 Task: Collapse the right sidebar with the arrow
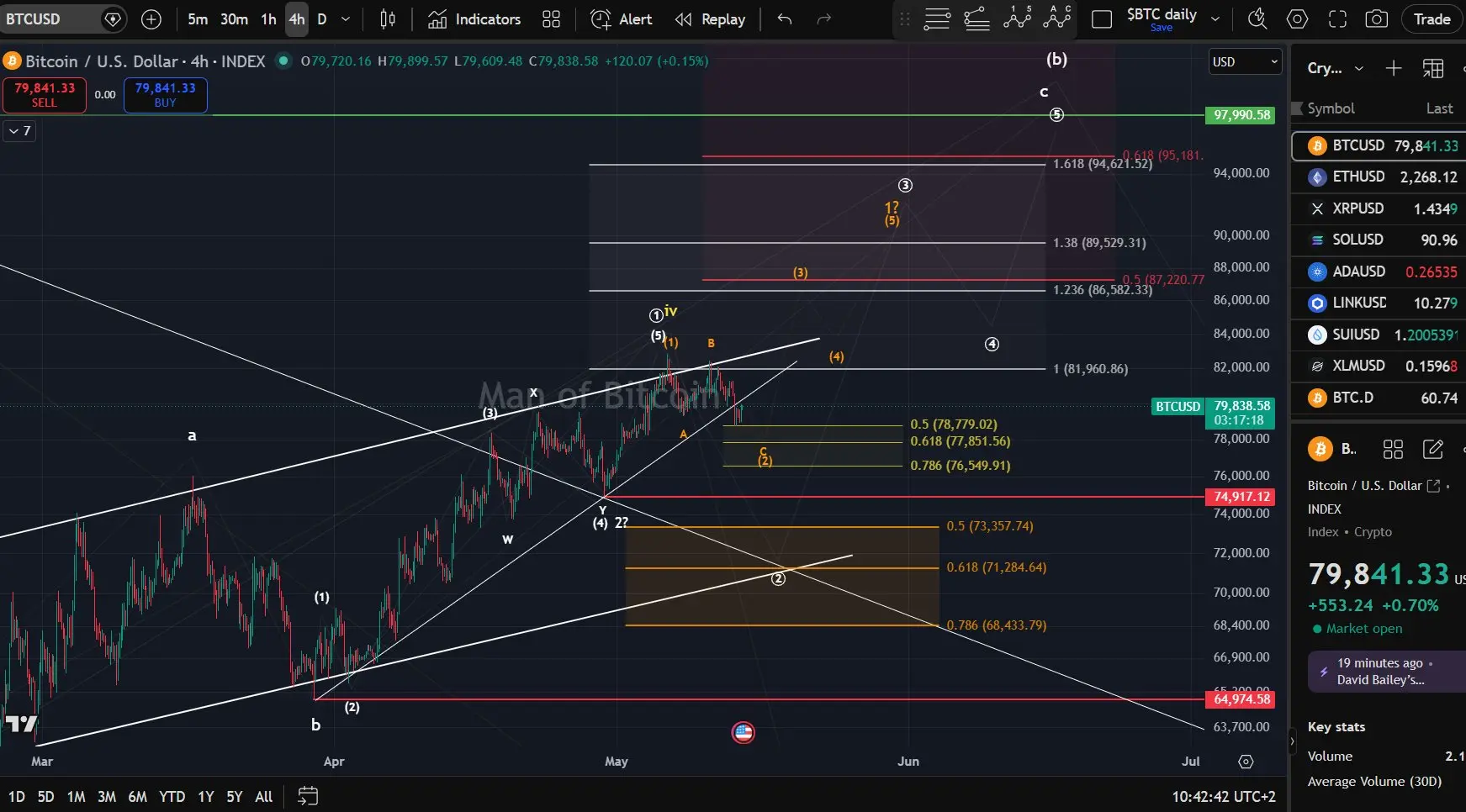[1293, 741]
